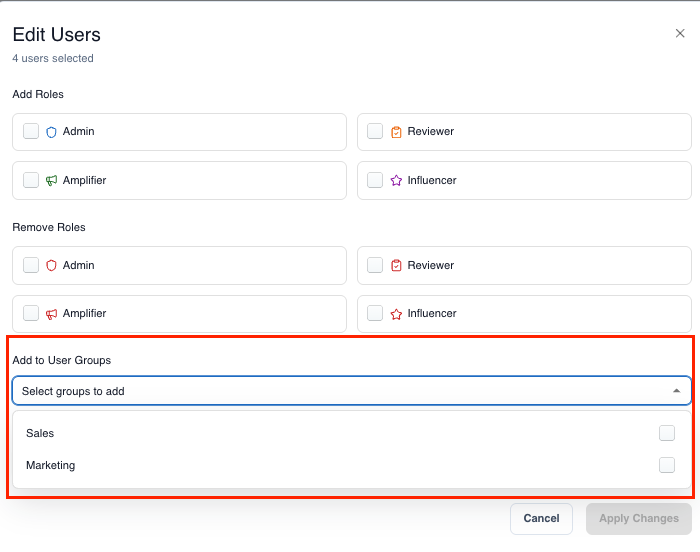Click the 'Reviewer' label in Remove Roles
700x552 pixels.
(430, 265)
